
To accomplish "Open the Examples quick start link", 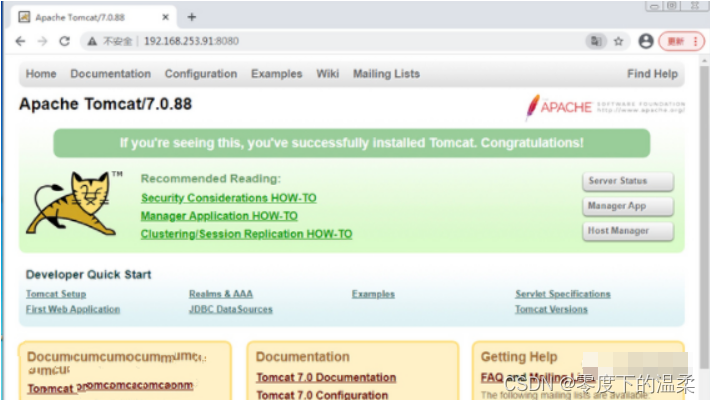I will click(x=373, y=294).
